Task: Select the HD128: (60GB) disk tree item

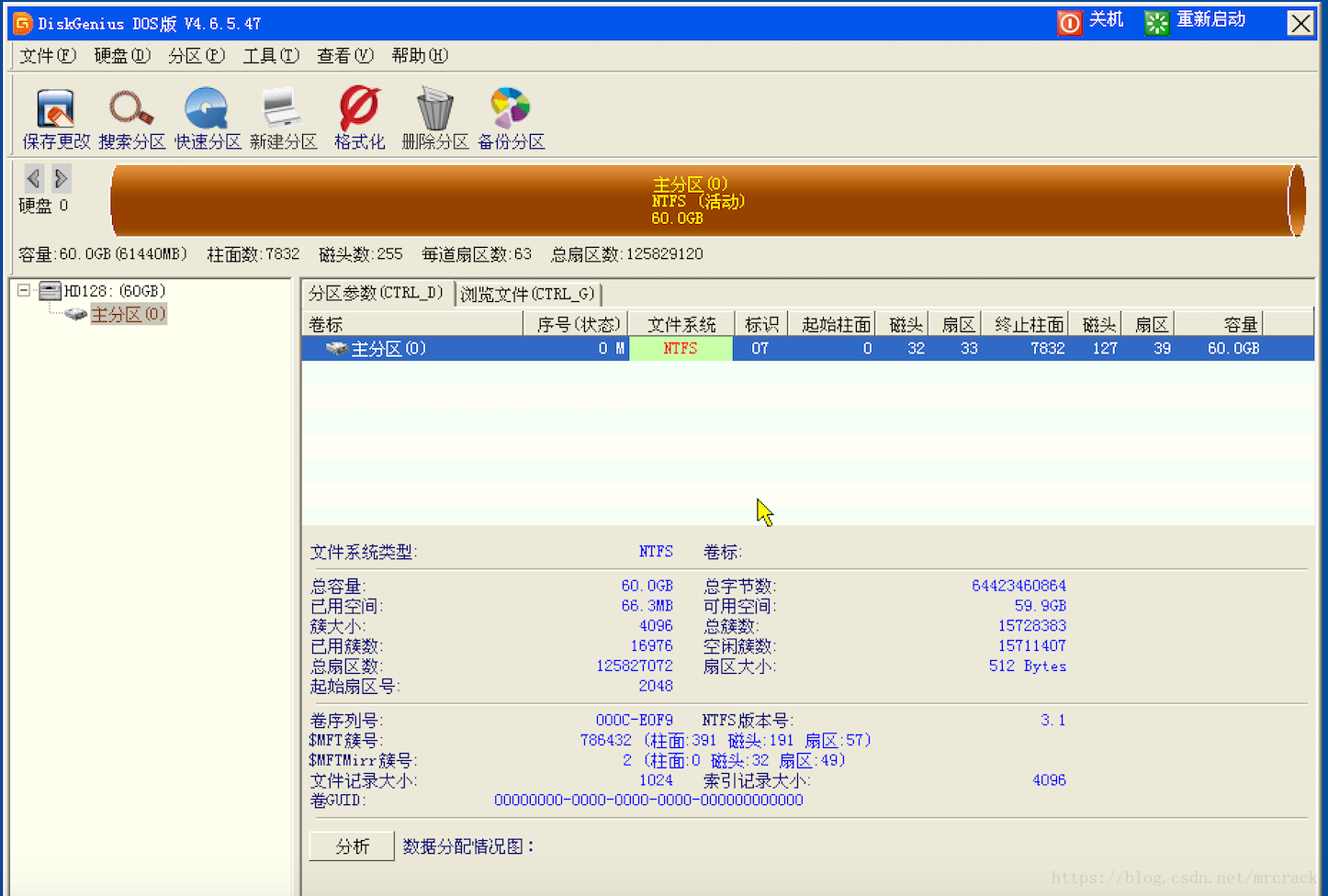Action: coord(115,291)
